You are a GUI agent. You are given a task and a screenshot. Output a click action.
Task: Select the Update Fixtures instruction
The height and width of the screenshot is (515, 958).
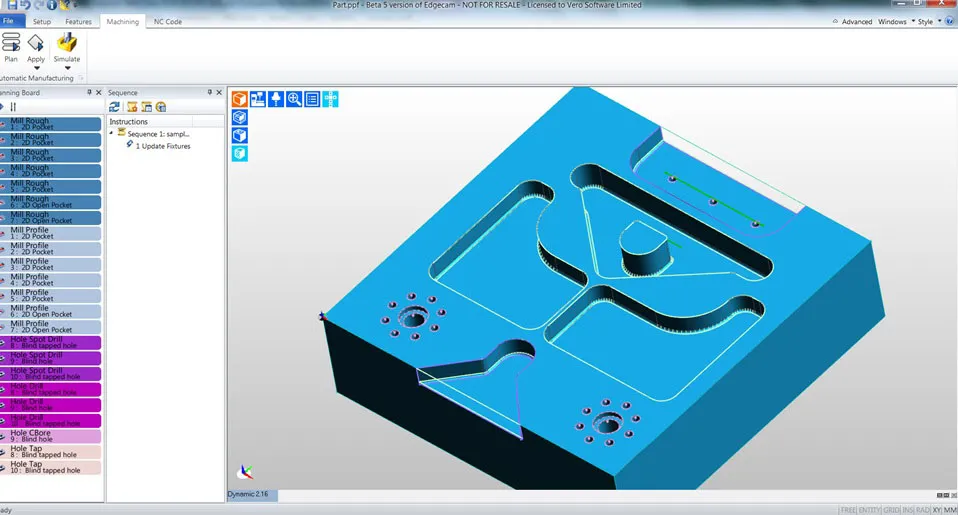[x=162, y=146]
